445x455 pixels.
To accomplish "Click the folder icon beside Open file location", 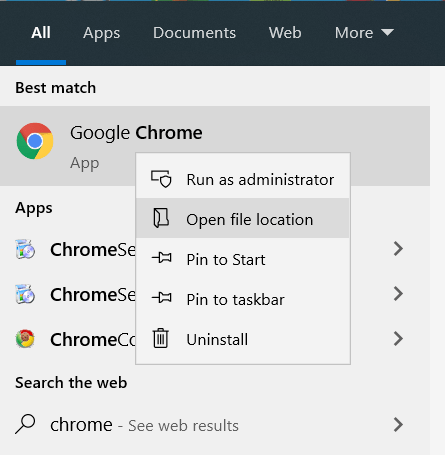I will [x=161, y=218].
